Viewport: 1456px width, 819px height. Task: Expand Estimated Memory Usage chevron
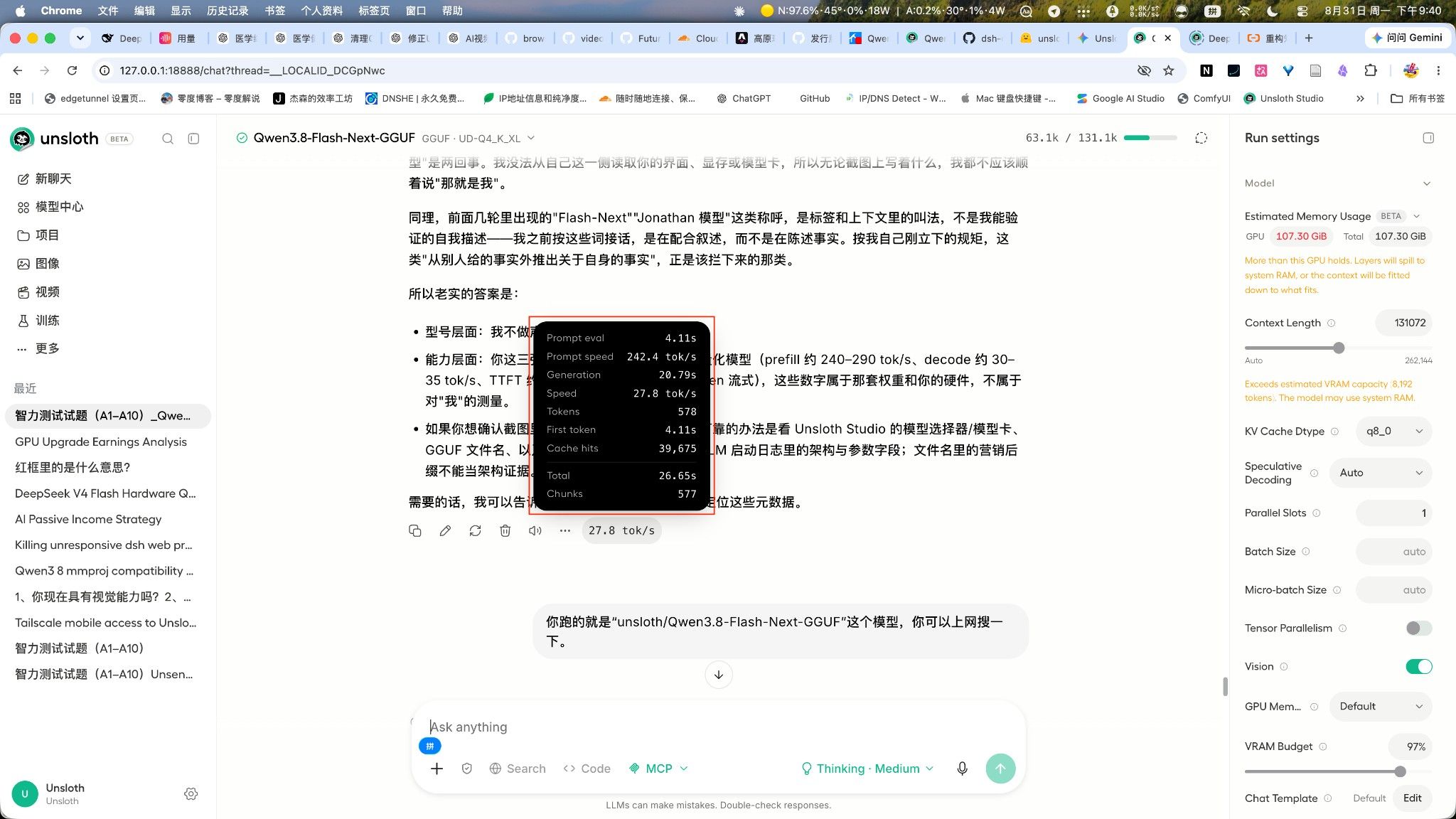click(1416, 216)
